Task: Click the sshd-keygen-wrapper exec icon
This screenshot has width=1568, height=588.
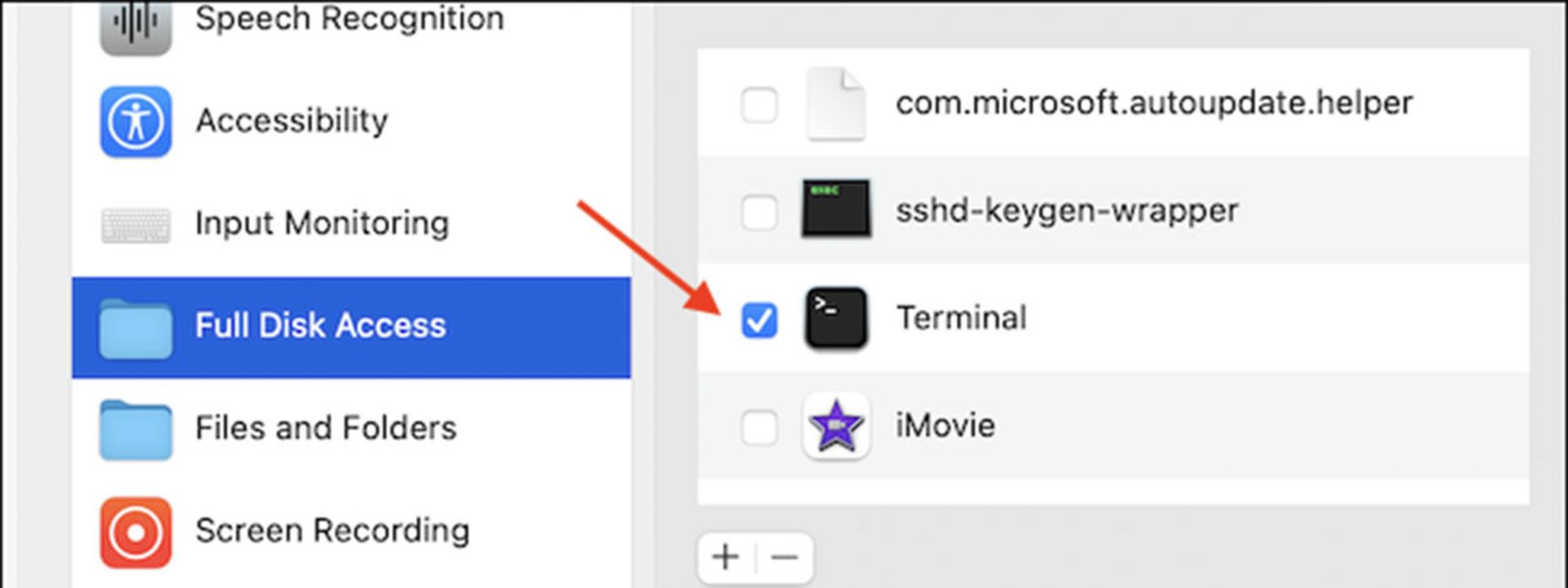Action: point(835,209)
